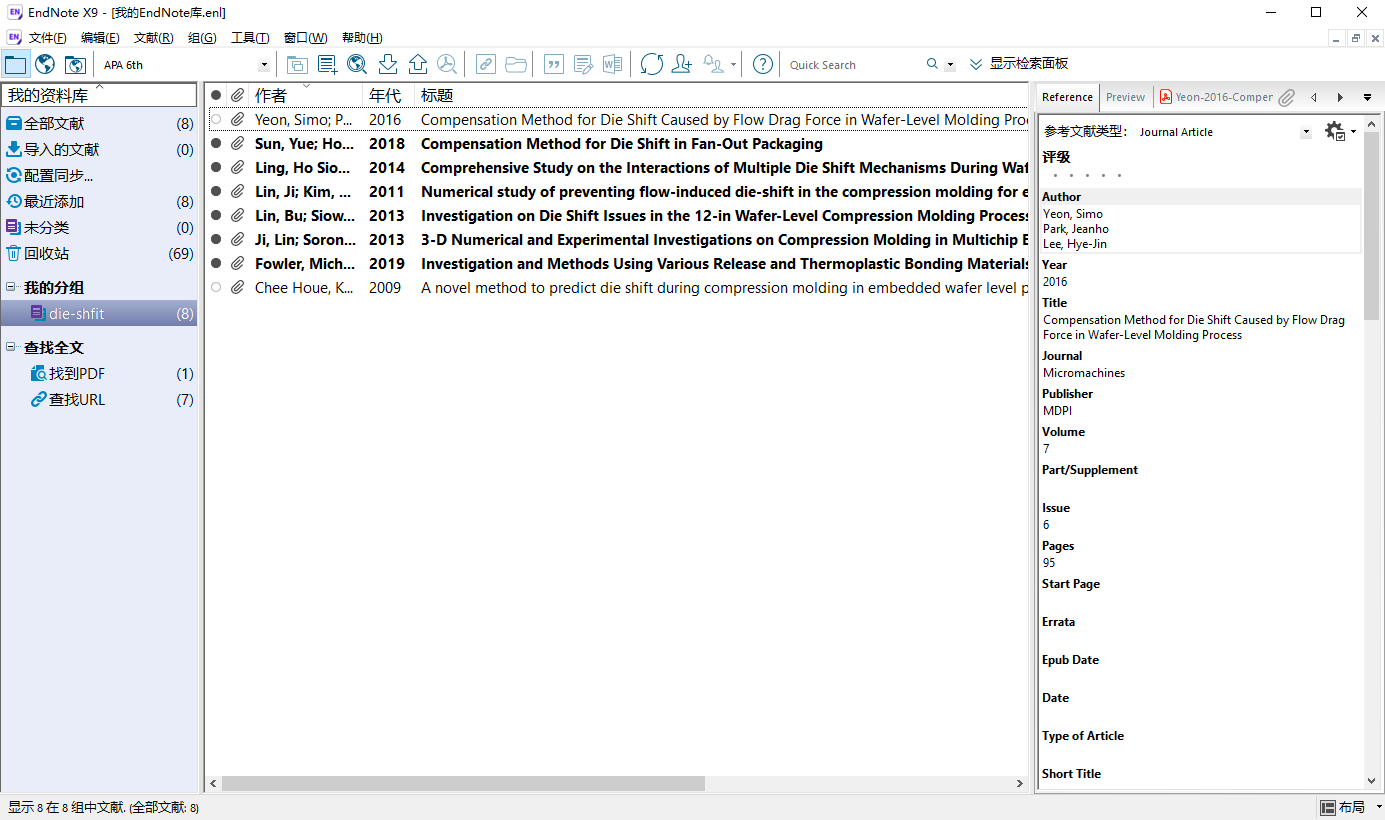Screen dimensions: 1385x820
Task: Click Format Bibliography toolbar icon
Action: click(583, 65)
